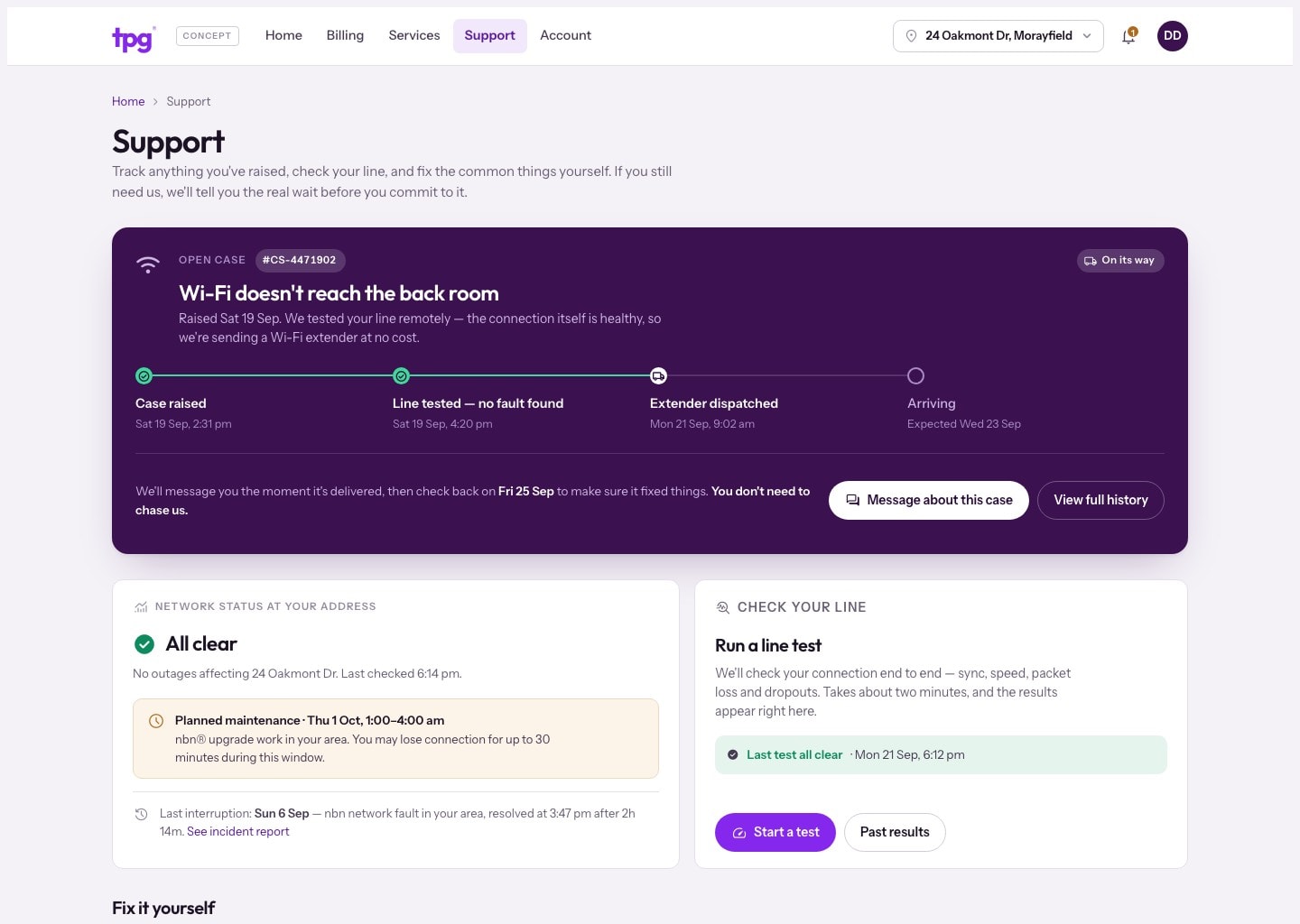Click the chat icon in Message about this case
The width and height of the screenshot is (1300, 924).
pos(852,500)
